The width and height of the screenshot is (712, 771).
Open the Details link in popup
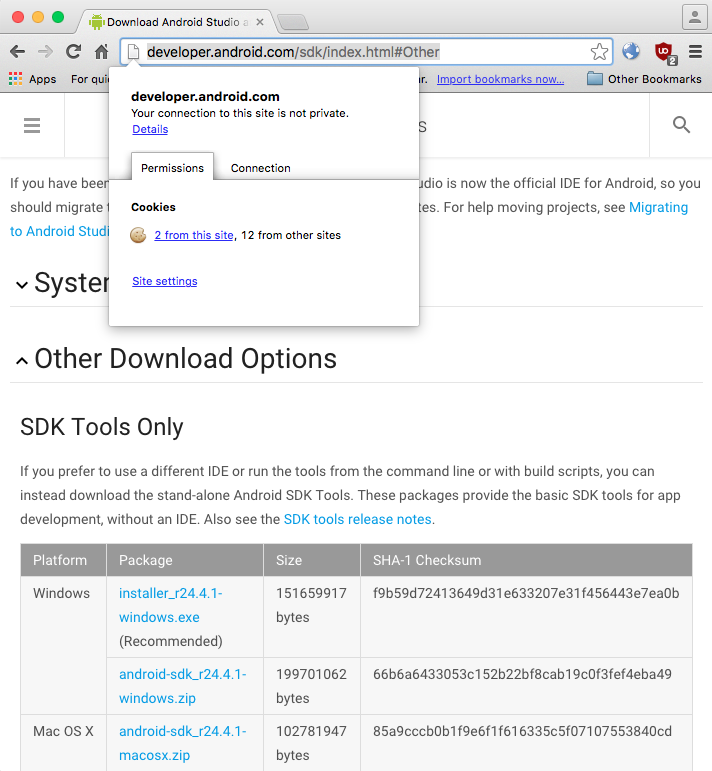pos(150,129)
